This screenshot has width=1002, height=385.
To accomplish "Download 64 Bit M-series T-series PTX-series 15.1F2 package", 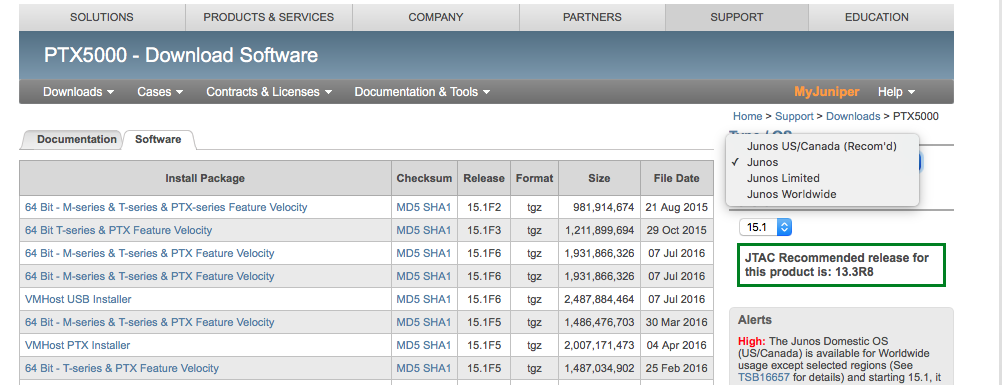I will 166,207.
